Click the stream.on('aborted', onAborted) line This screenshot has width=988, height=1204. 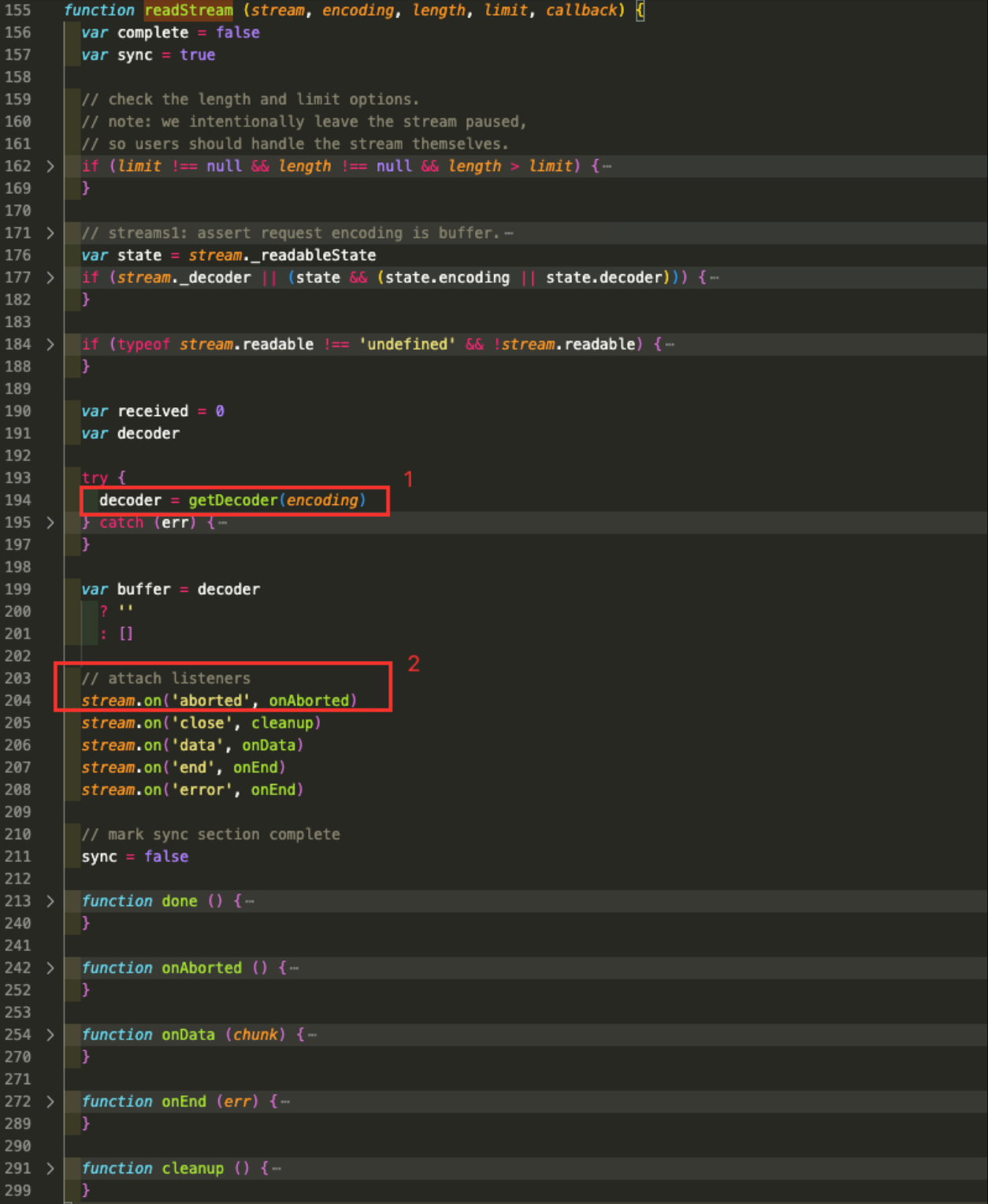(219, 700)
